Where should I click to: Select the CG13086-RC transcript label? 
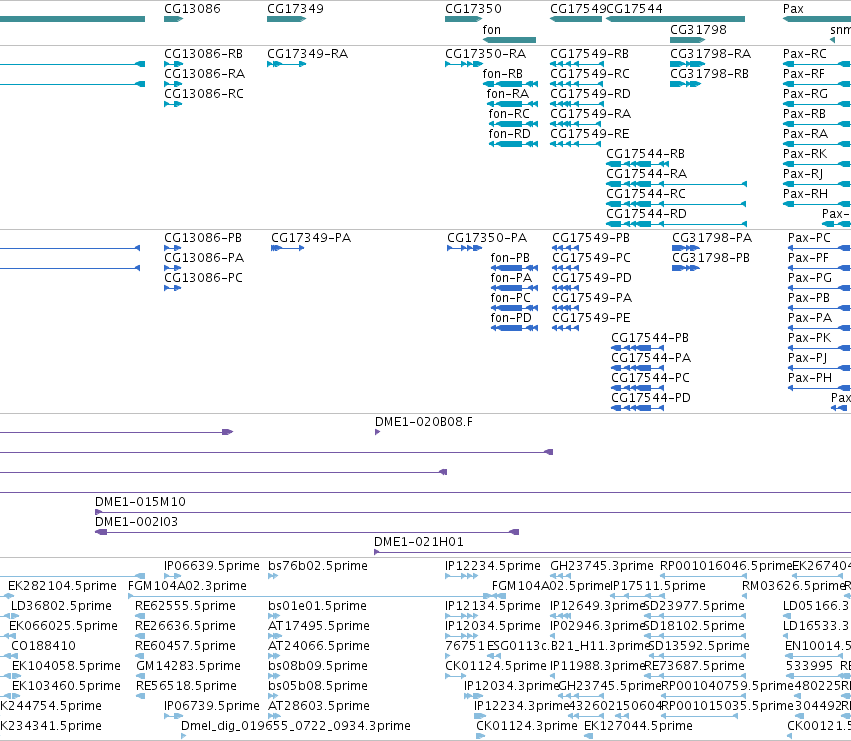point(204,94)
